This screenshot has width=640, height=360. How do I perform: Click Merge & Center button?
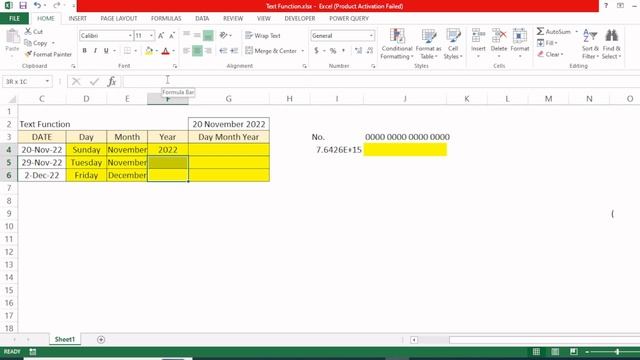coord(271,51)
